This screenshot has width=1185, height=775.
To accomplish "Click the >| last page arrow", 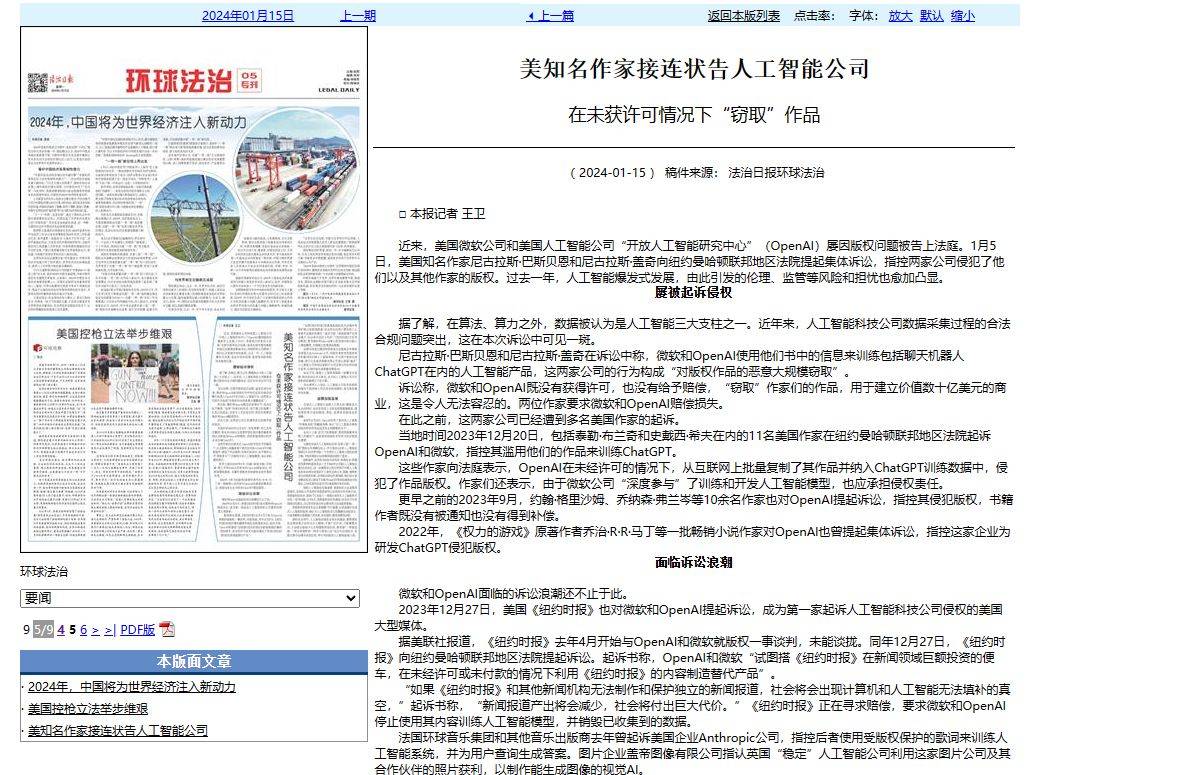I will click(110, 630).
